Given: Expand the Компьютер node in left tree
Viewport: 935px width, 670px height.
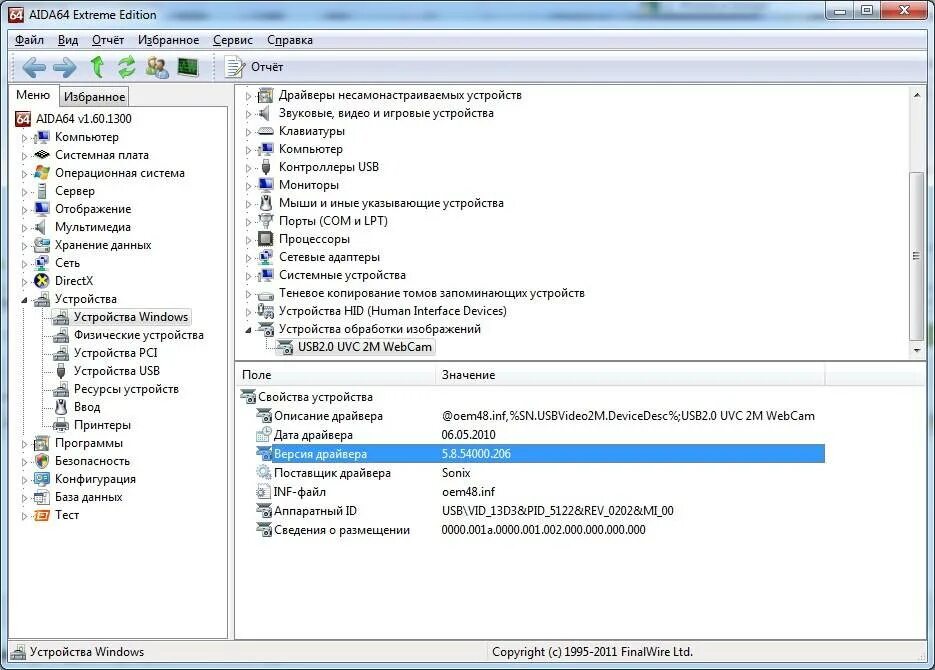Looking at the screenshot, I should (24, 138).
